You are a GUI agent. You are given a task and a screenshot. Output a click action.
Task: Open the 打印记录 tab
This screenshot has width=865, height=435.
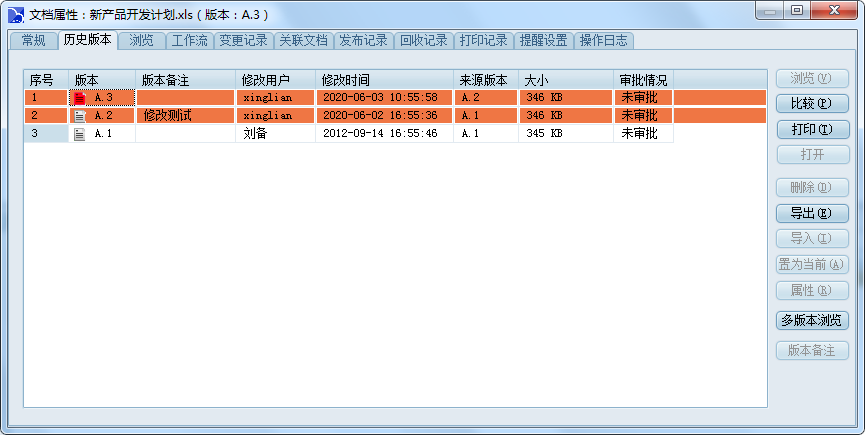[x=483, y=40]
